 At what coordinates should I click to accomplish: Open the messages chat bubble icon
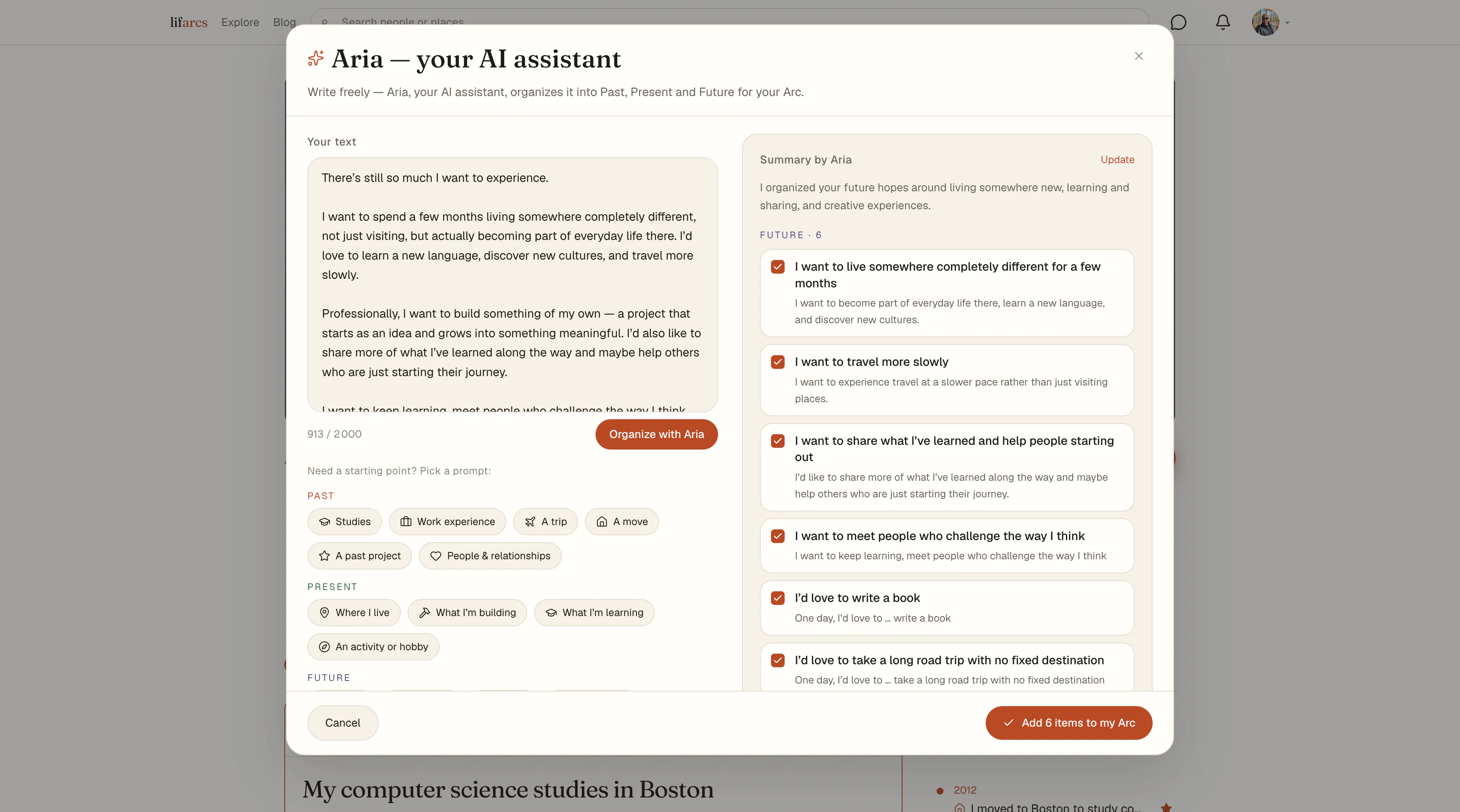coord(1178,22)
